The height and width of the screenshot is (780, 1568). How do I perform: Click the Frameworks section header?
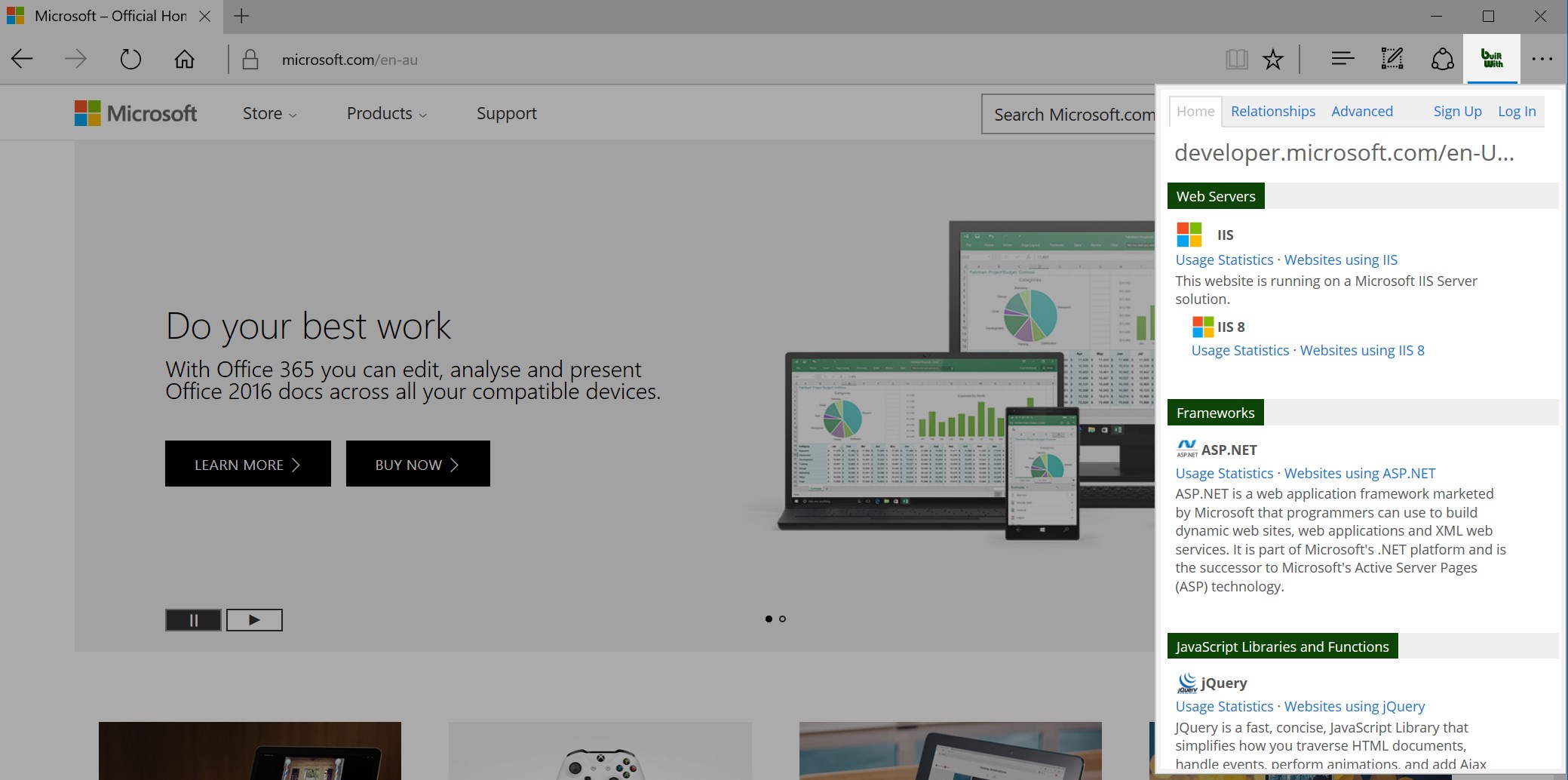tap(1216, 413)
